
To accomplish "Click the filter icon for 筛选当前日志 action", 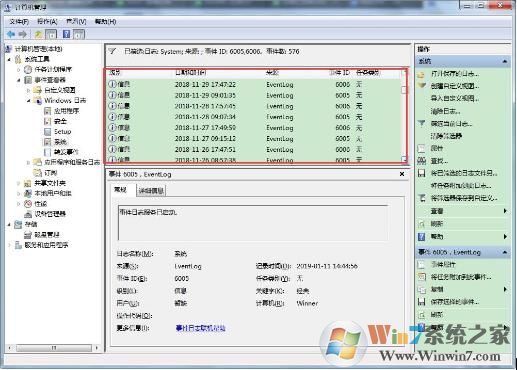I will pos(421,124).
